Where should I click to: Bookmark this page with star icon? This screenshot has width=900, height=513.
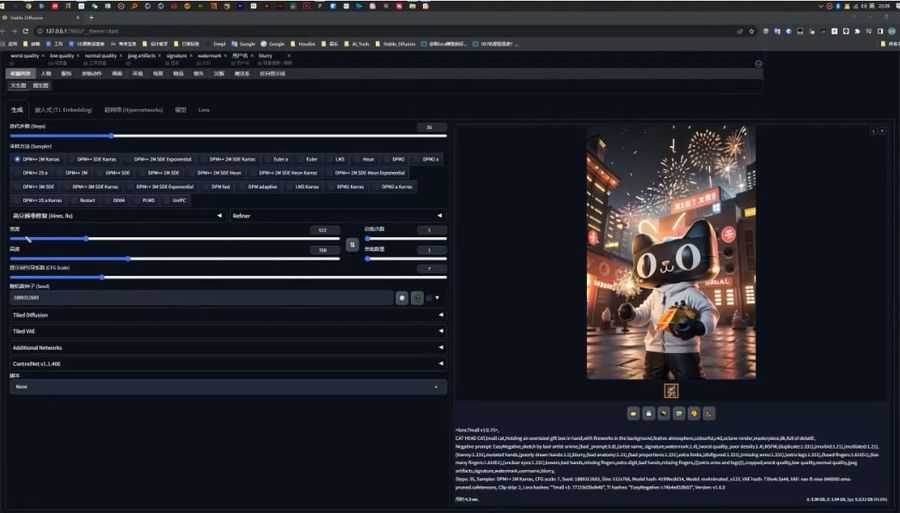(x=751, y=31)
